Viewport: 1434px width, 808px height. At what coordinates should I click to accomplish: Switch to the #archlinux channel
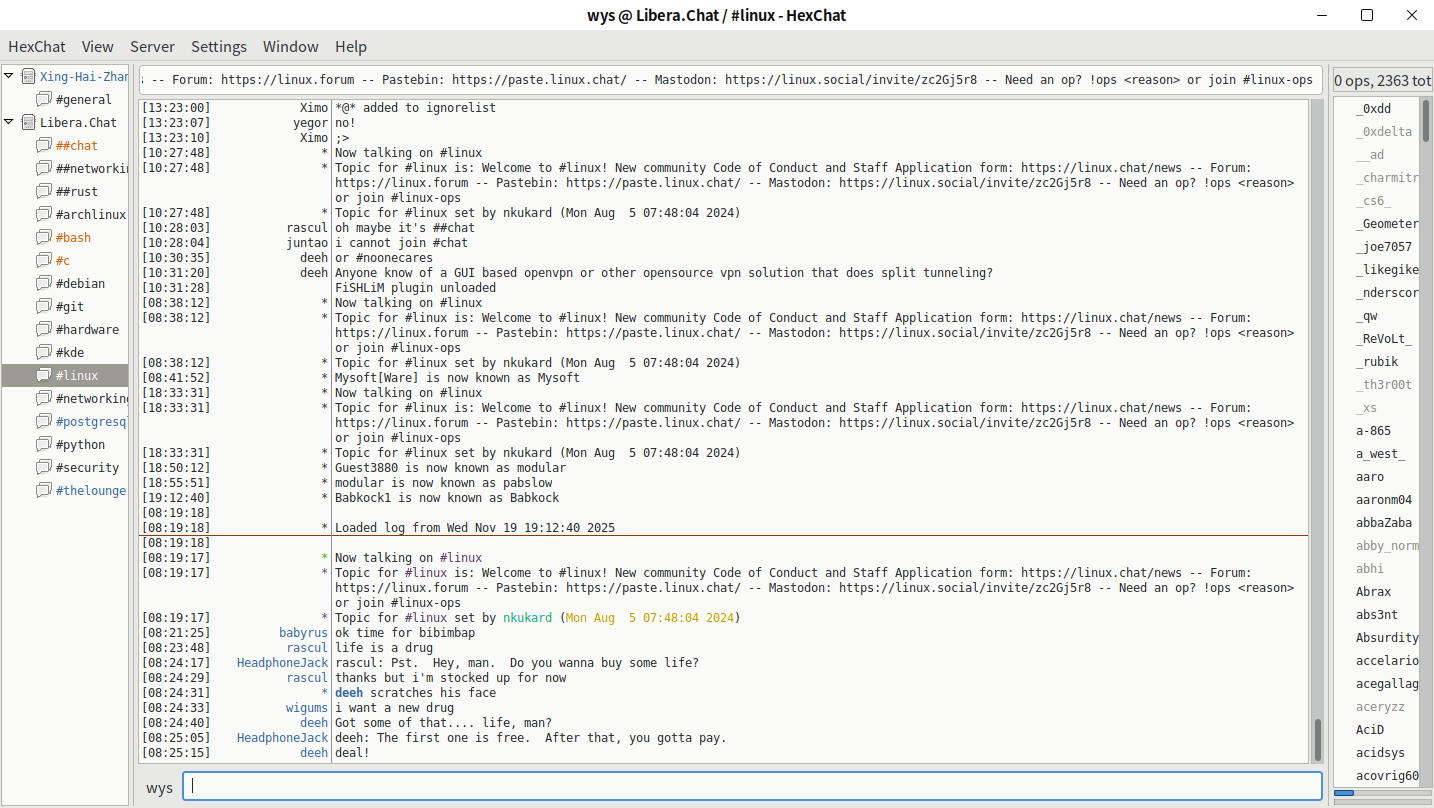[x=90, y=215]
